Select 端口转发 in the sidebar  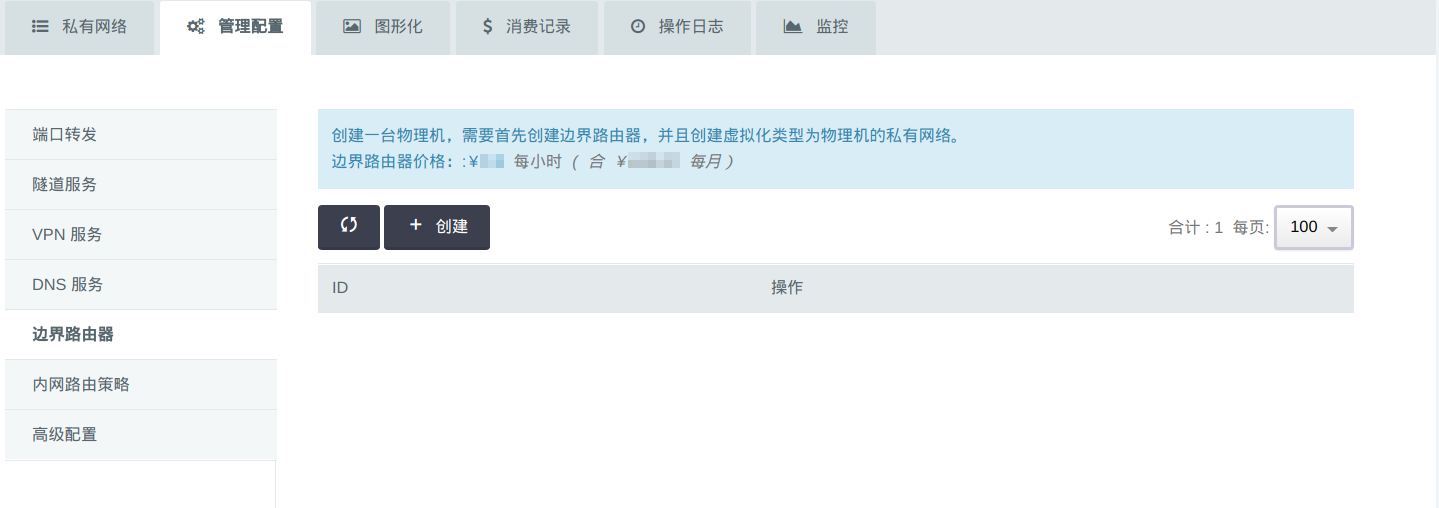(140, 135)
